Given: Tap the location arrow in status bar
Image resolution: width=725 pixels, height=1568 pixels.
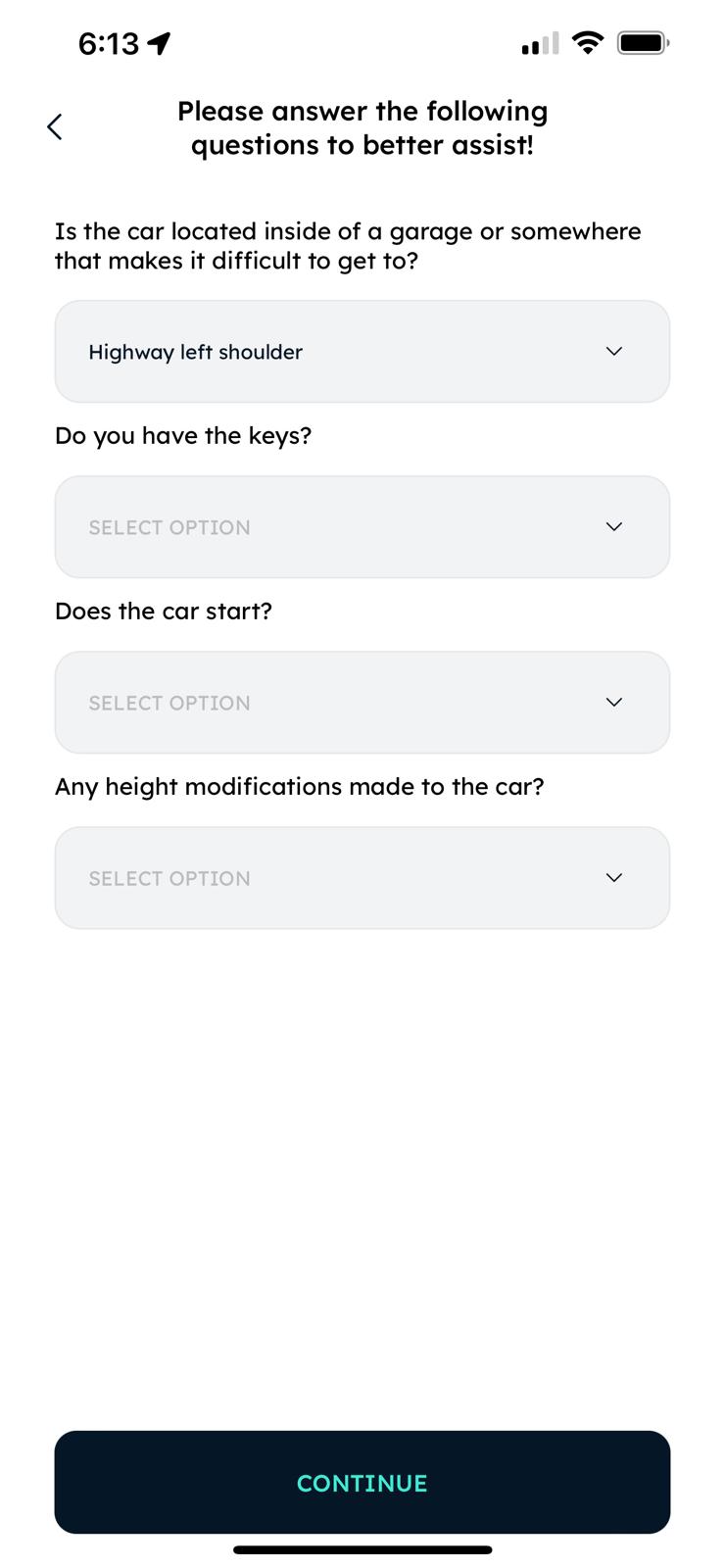Looking at the screenshot, I should tap(159, 43).
